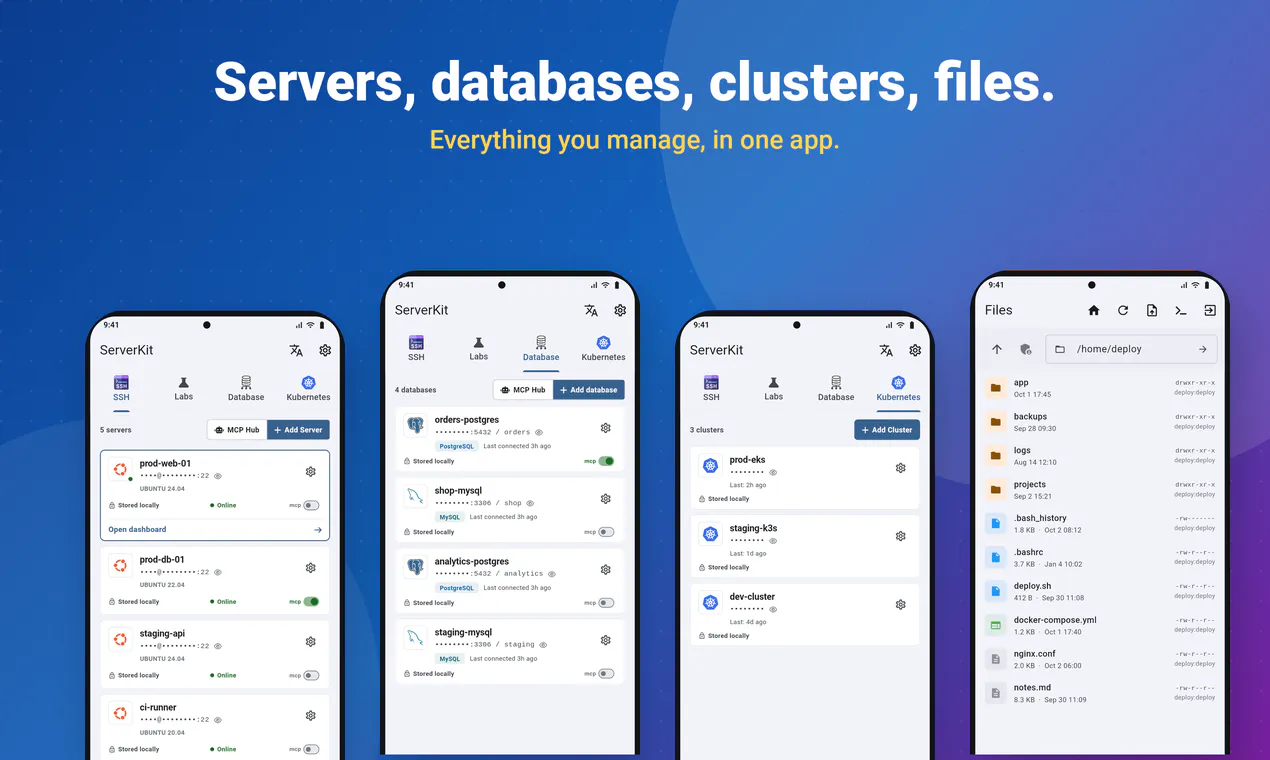Select Database tab on the 4 databases screen

tap(541, 348)
